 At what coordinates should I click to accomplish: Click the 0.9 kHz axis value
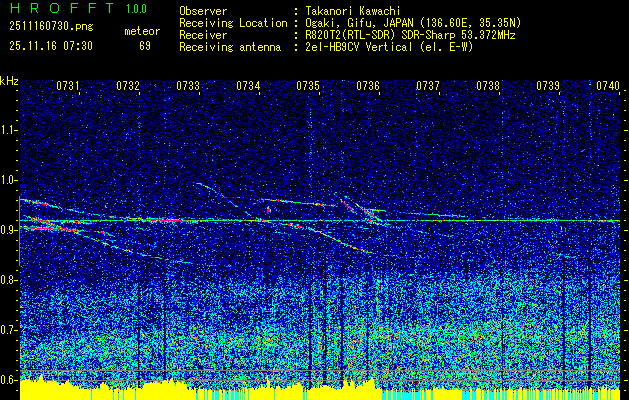click(8, 230)
